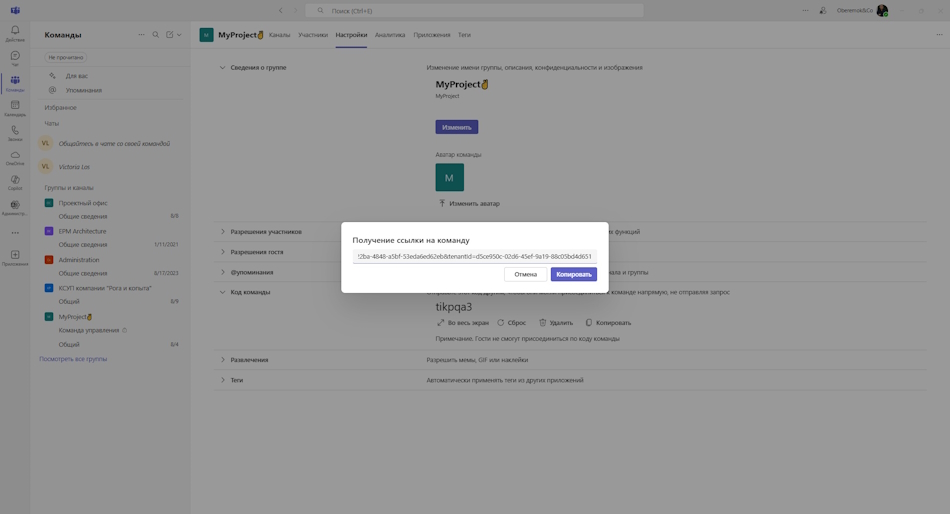Image resolution: width=950 pixels, height=514 pixels.
Task: Go back with the navigation arrow
Action: point(281,10)
